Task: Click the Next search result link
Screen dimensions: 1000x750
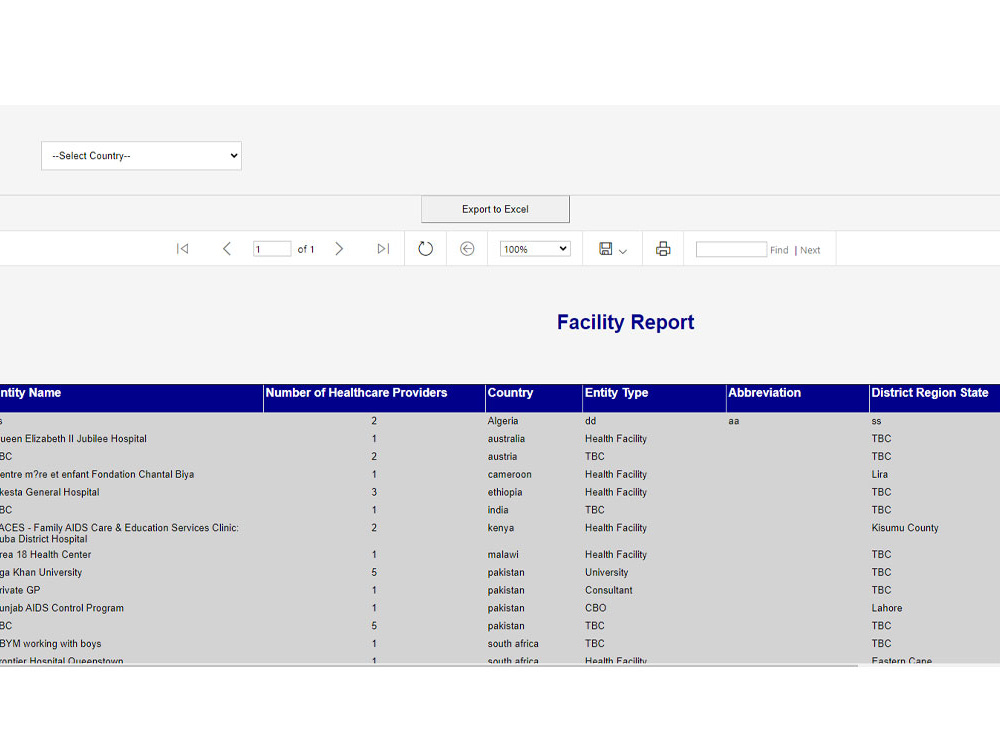Action: (809, 249)
